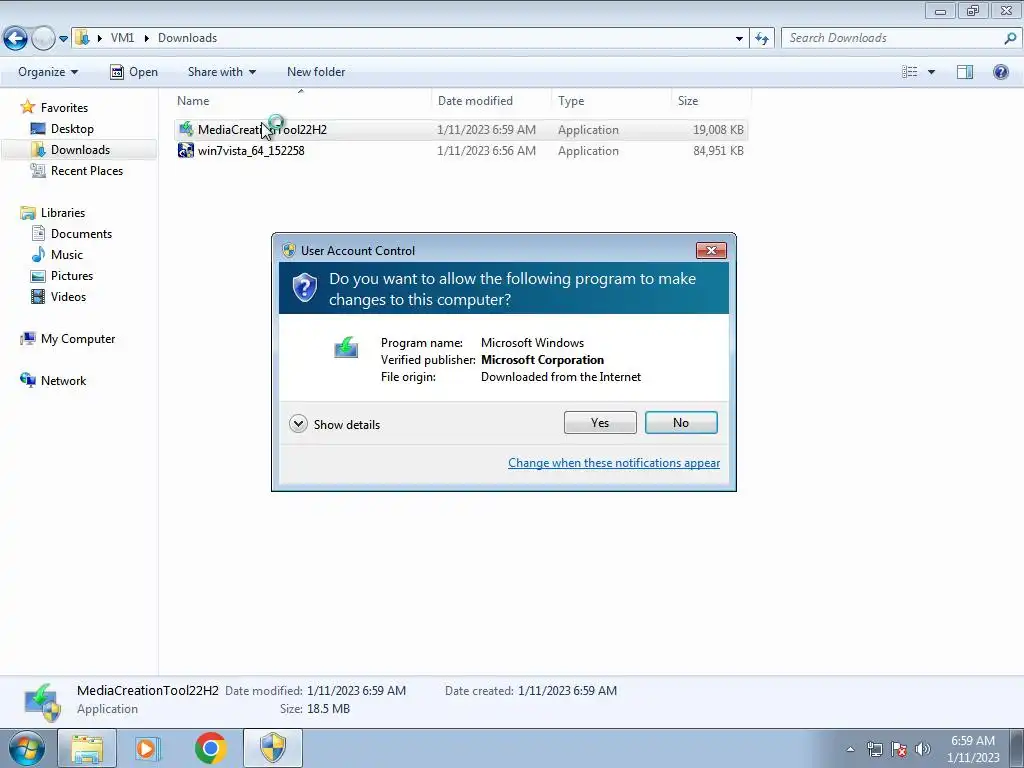This screenshot has height=768, width=1024.
Task: Click the Change your view icon
Action: [910, 72]
